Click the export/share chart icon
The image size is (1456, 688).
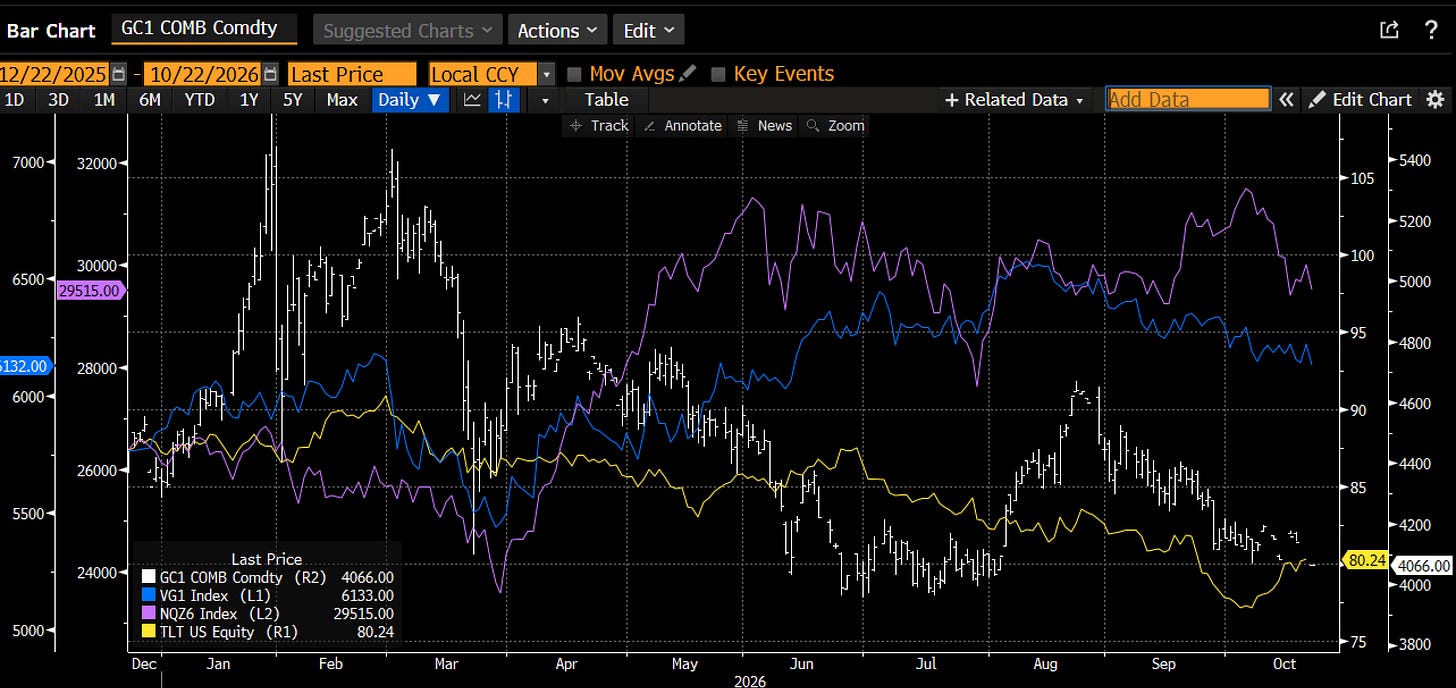pyautogui.click(x=1389, y=30)
